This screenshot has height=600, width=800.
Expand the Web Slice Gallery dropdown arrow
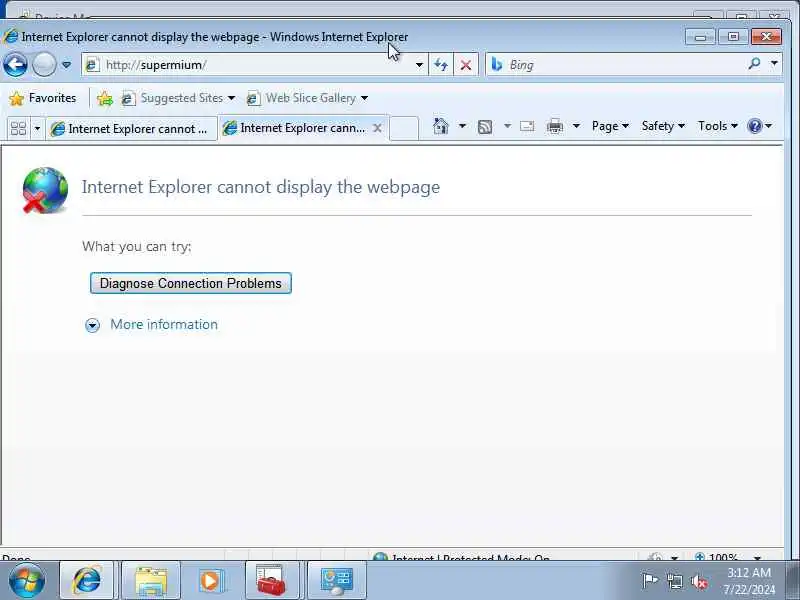coord(364,98)
